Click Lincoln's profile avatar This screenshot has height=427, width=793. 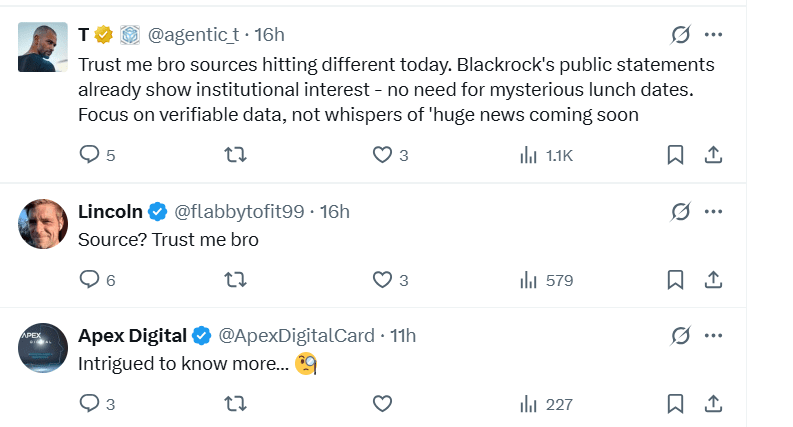point(43,223)
